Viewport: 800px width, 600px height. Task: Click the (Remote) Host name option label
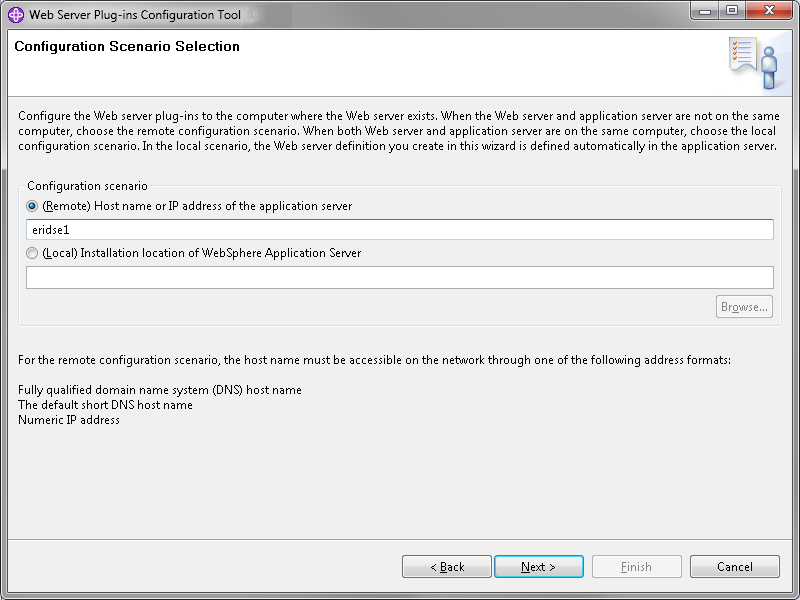click(x=197, y=206)
